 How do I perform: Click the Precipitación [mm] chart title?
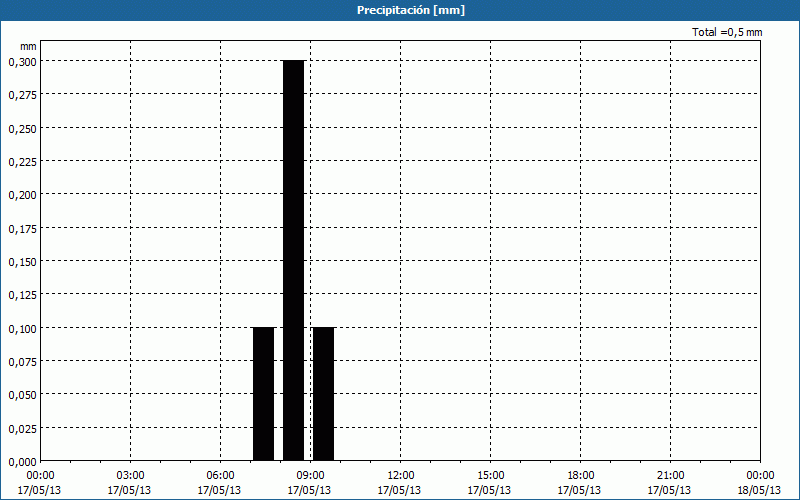[x=411, y=10]
